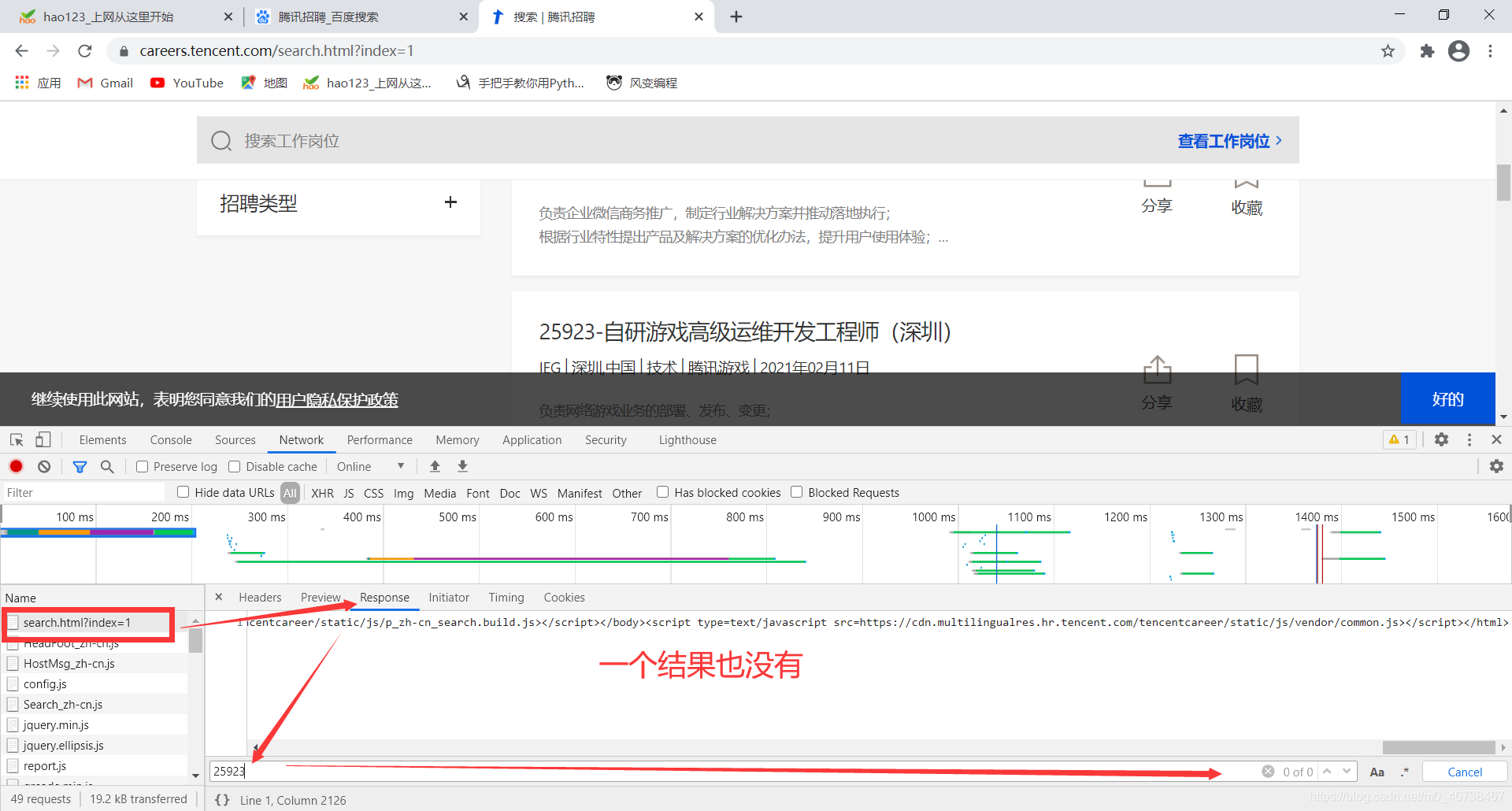Click the Import HAR upload arrow
1512x811 pixels.
pyautogui.click(x=435, y=466)
